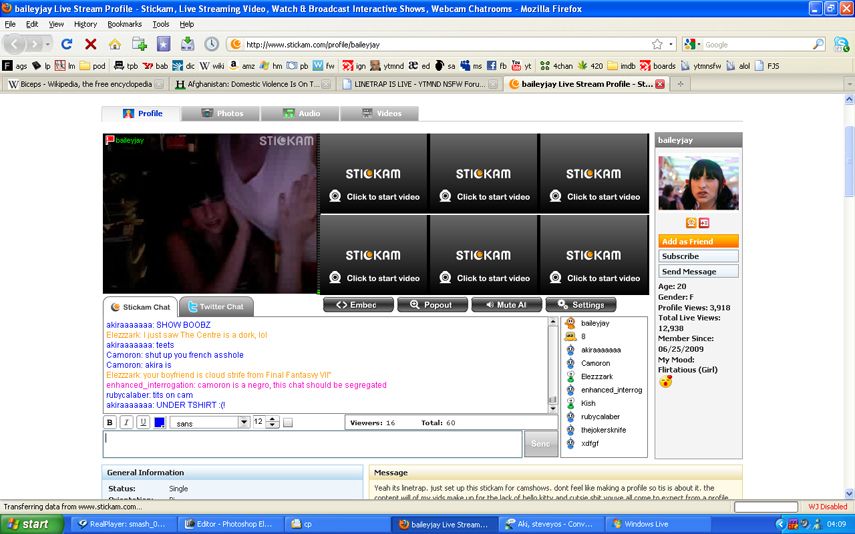855x534 pixels.
Task: Open the list all tabs dropdown
Action: click(x=849, y=84)
